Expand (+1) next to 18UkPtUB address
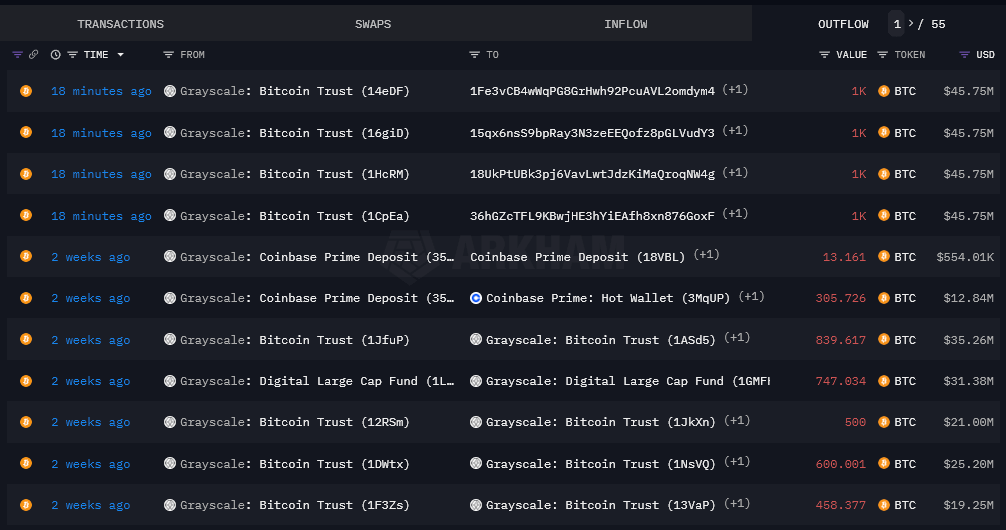The image size is (1006, 530). (x=735, y=172)
